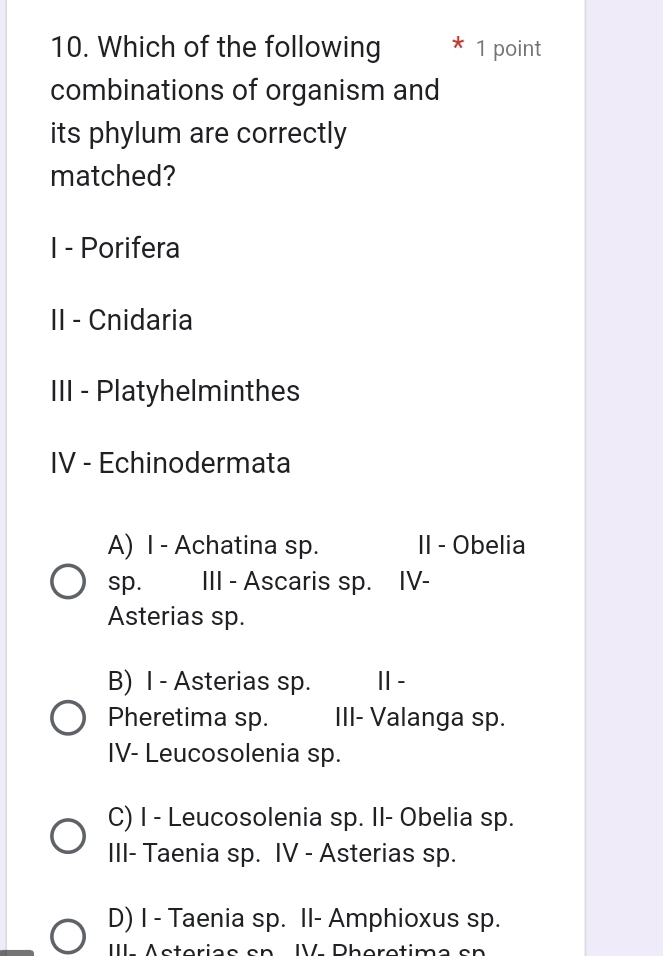
Task: Click the 'A) I - Achatina sp.' text
Action: coord(214,546)
